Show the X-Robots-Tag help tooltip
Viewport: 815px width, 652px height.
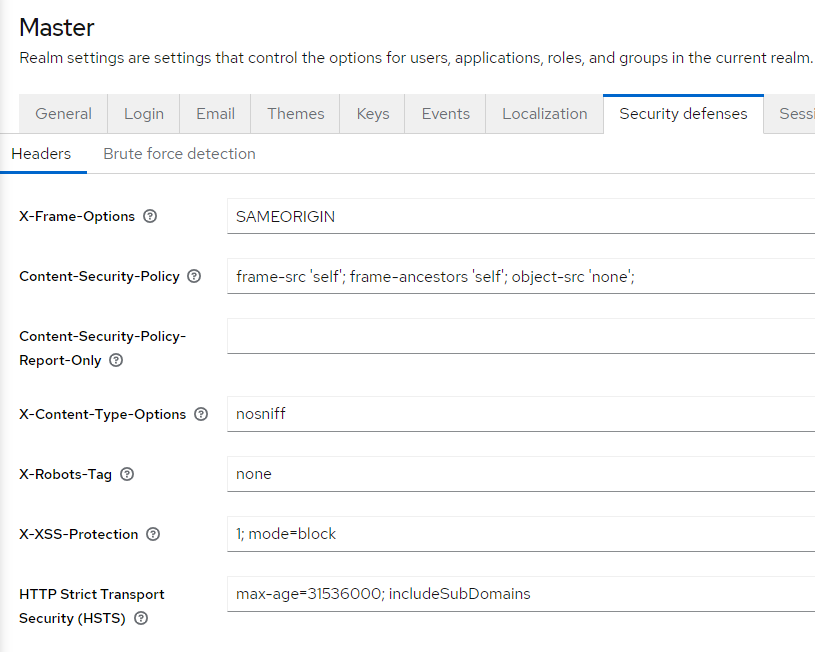click(x=127, y=474)
